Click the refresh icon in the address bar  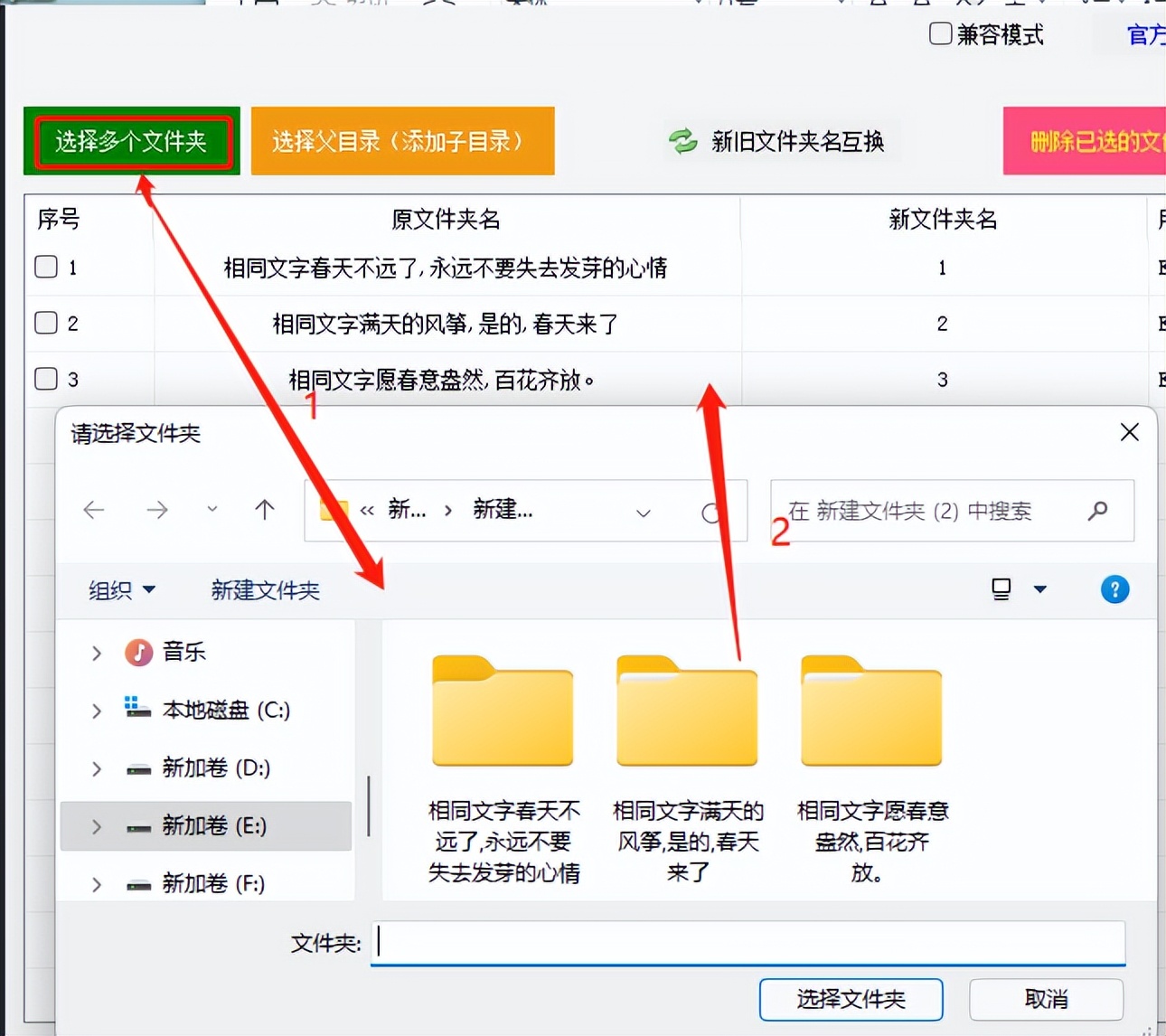coord(713,513)
